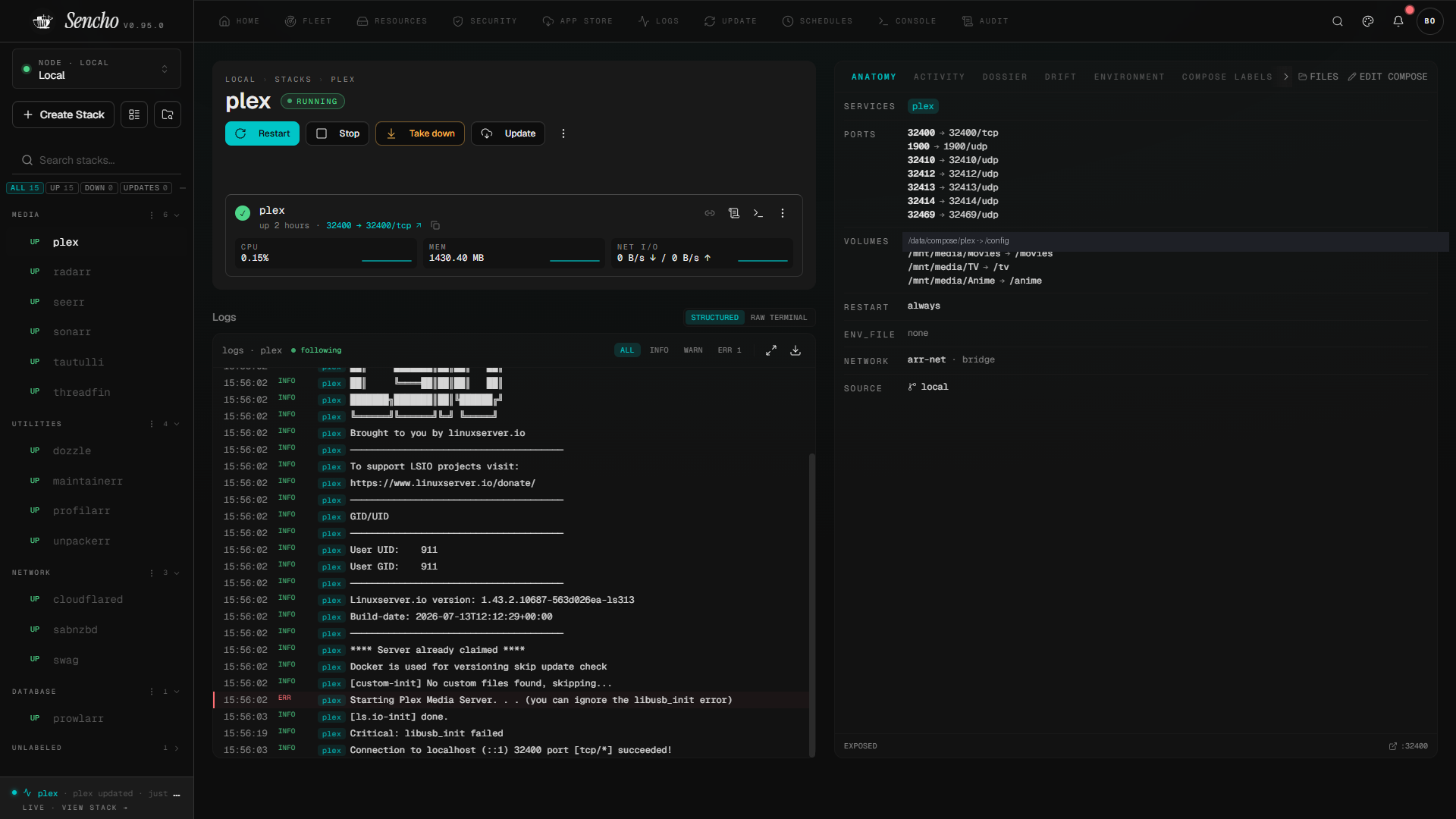Screen dimensions: 1456x819
Task: Open the Security nav item
Action: click(x=485, y=21)
